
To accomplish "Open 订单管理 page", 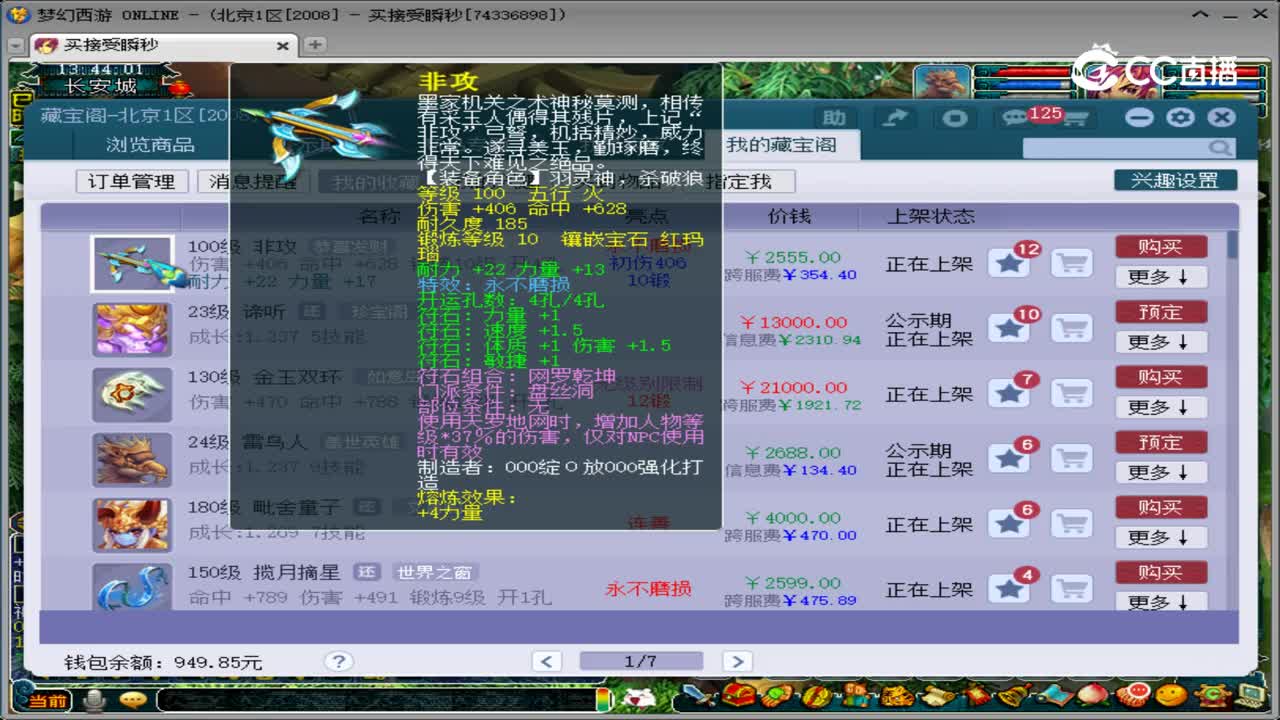I will click(x=132, y=181).
